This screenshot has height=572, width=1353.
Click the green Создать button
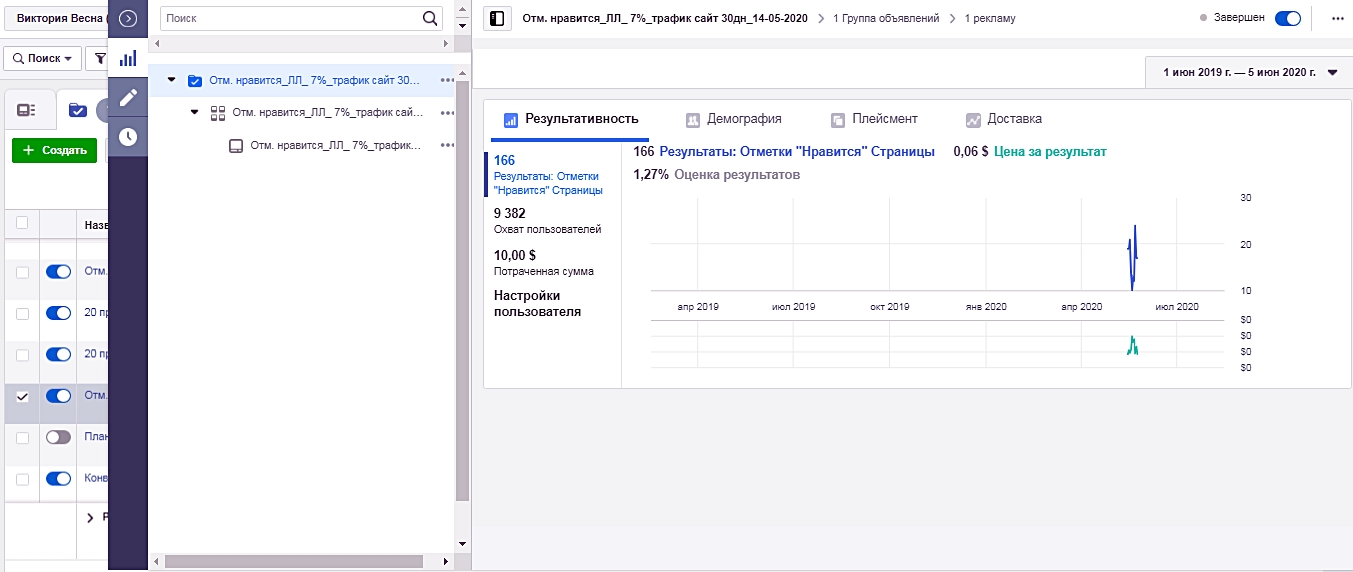[x=54, y=150]
